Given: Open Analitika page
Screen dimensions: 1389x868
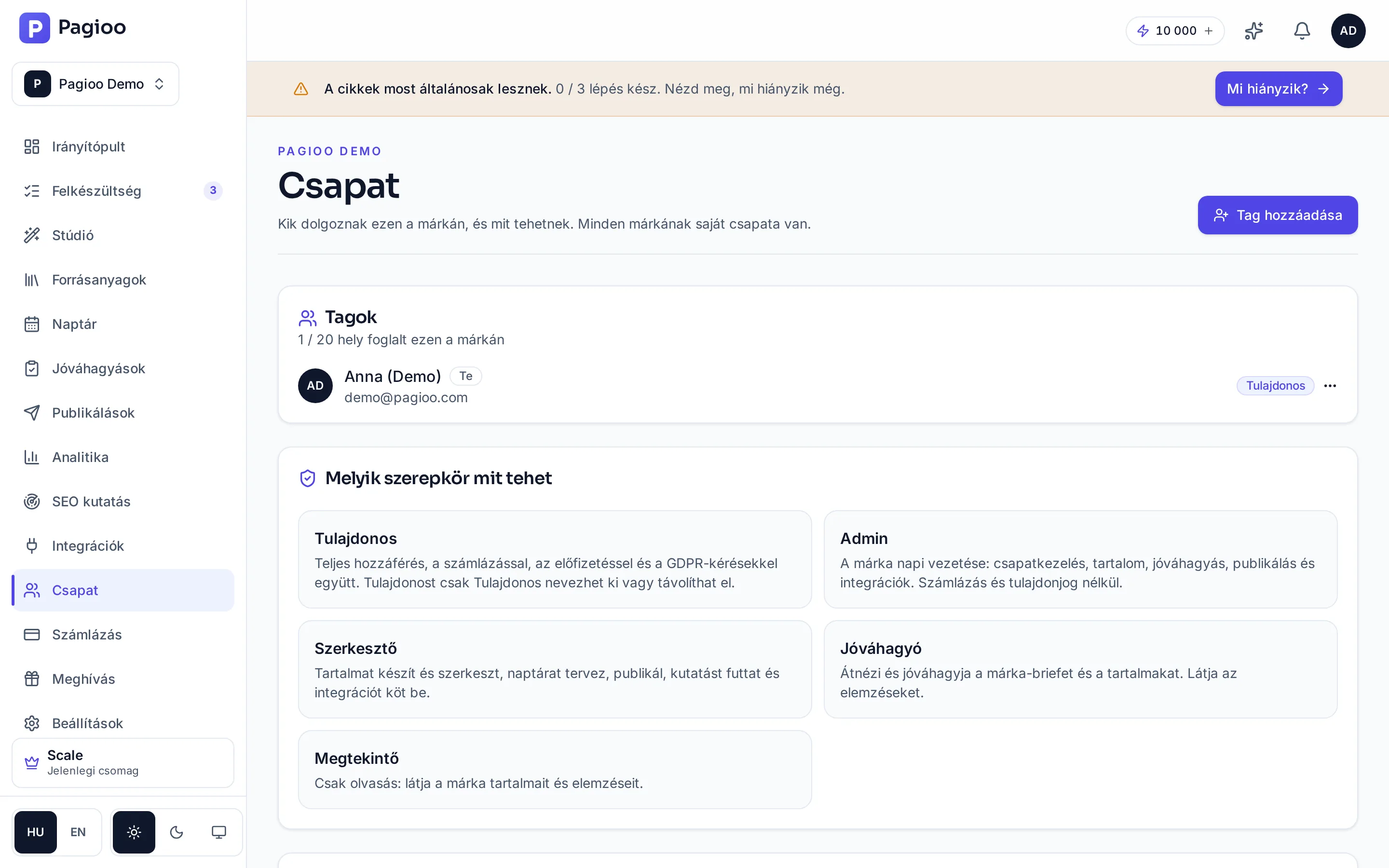Looking at the screenshot, I should (x=123, y=457).
